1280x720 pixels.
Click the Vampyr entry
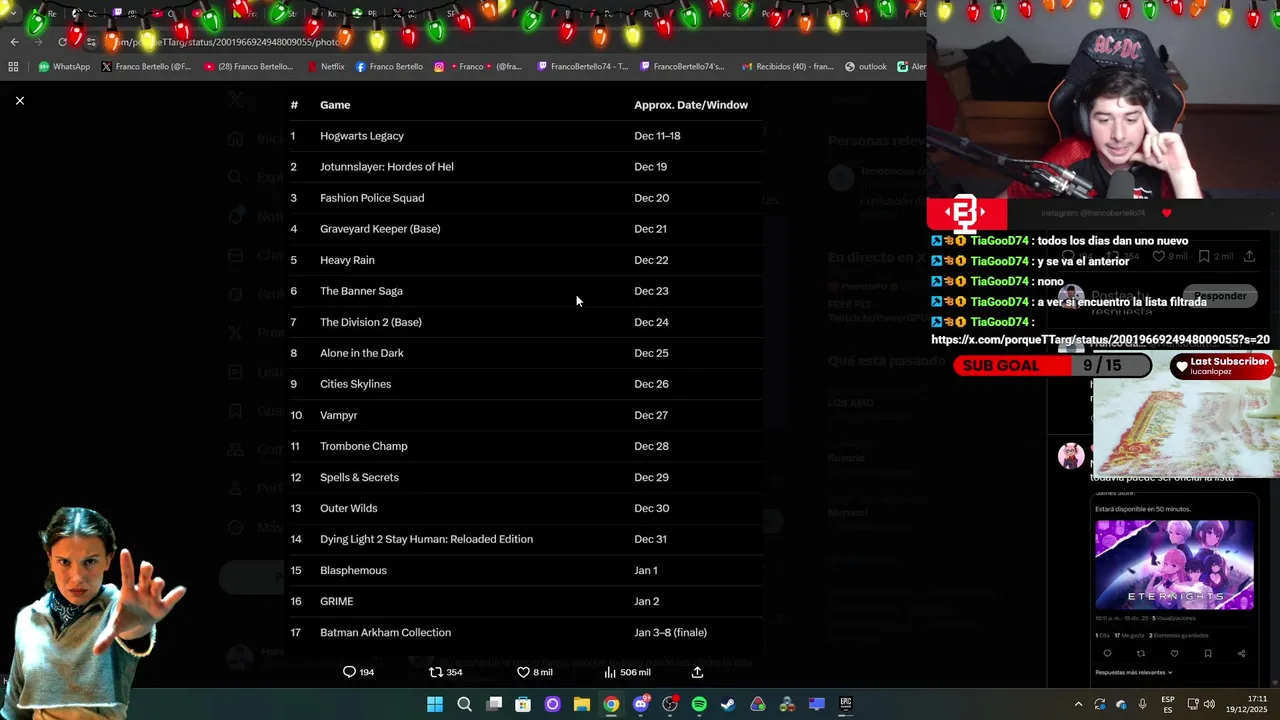click(x=338, y=415)
